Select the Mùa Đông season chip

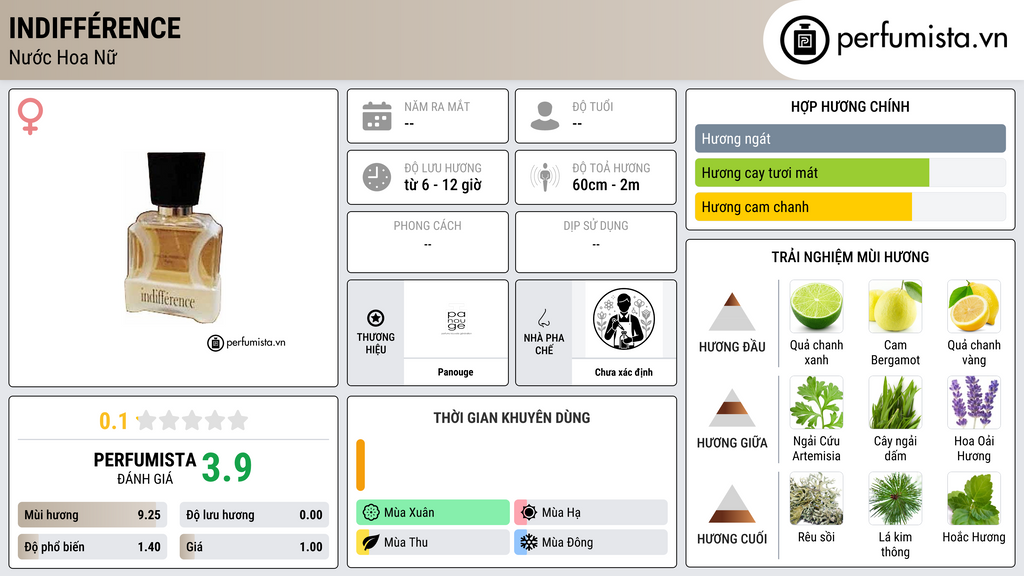[591, 542]
